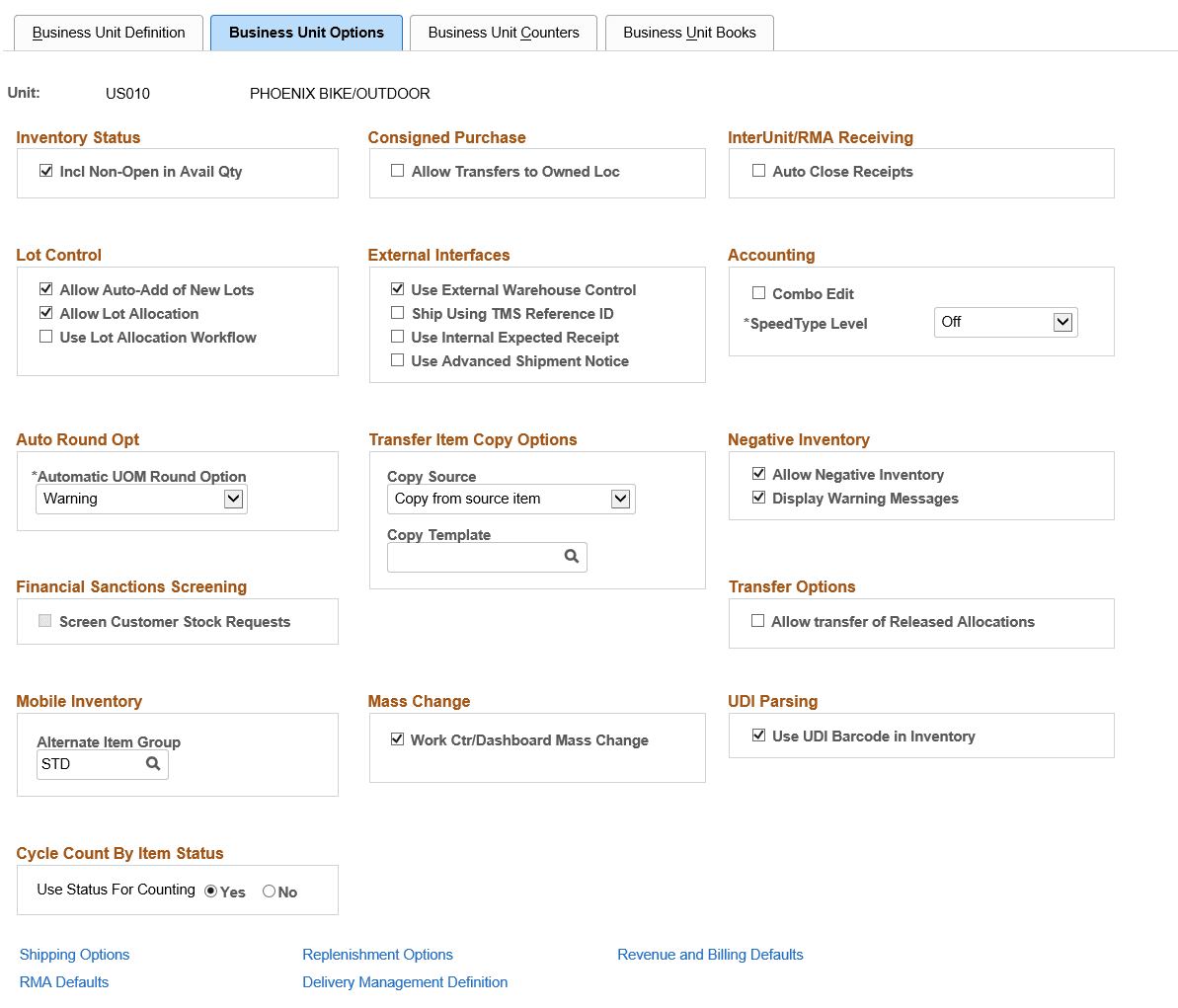Image resolution: width=1178 pixels, height=1008 pixels.
Task: Toggle Allow Transfers to Owned Loc
Action: click(397, 170)
